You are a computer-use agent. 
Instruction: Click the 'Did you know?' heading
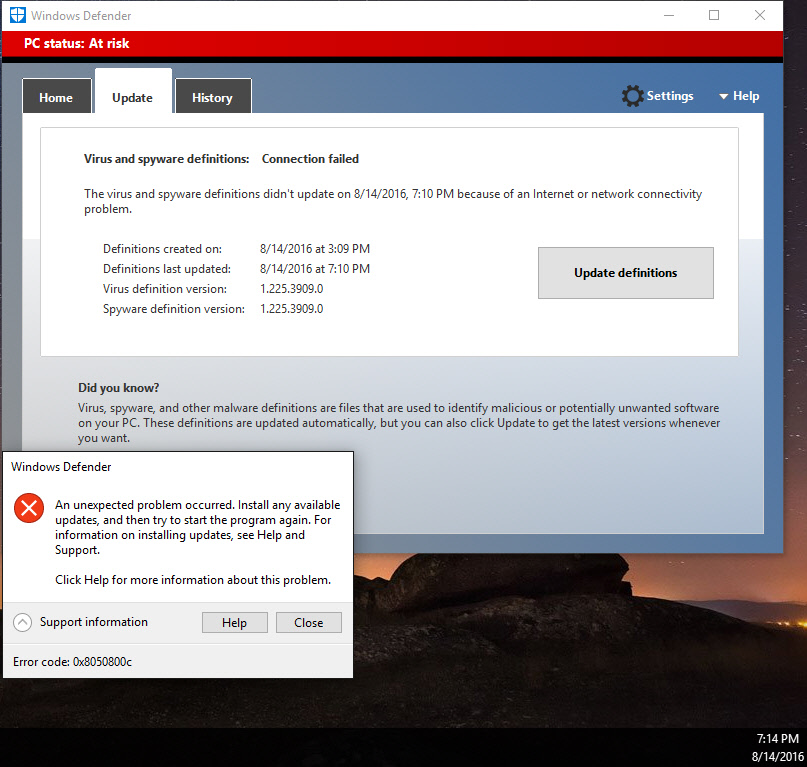point(119,388)
